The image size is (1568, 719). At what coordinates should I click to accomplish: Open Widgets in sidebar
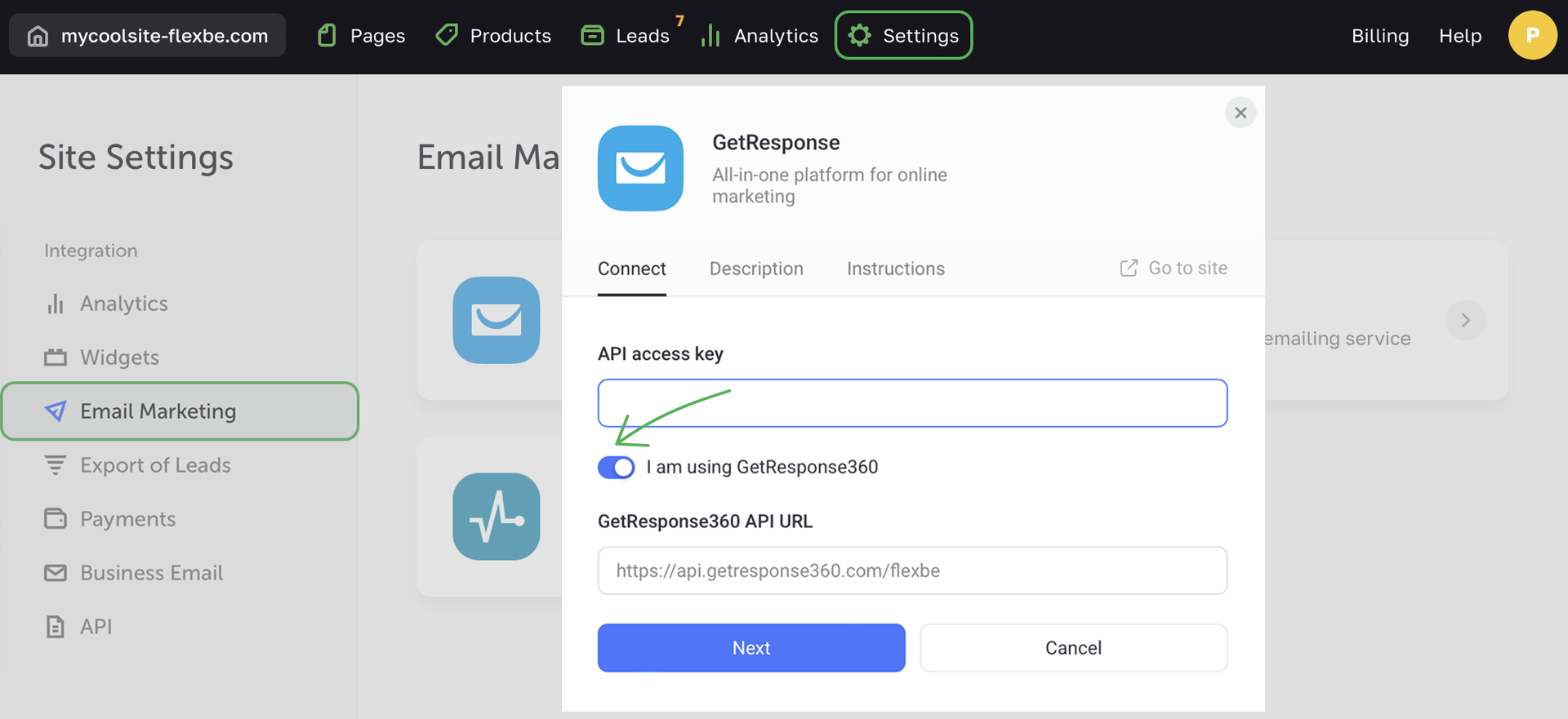119,357
